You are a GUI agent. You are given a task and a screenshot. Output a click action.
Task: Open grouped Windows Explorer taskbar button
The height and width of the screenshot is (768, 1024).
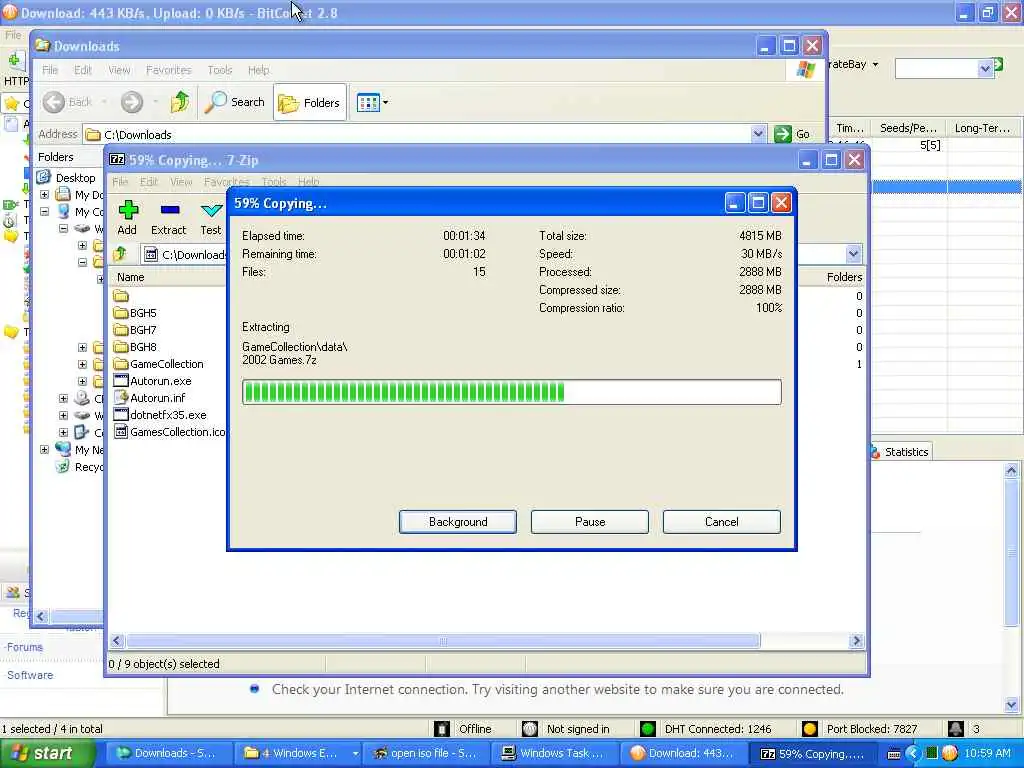pyautogui.click(x=298, y=754)
